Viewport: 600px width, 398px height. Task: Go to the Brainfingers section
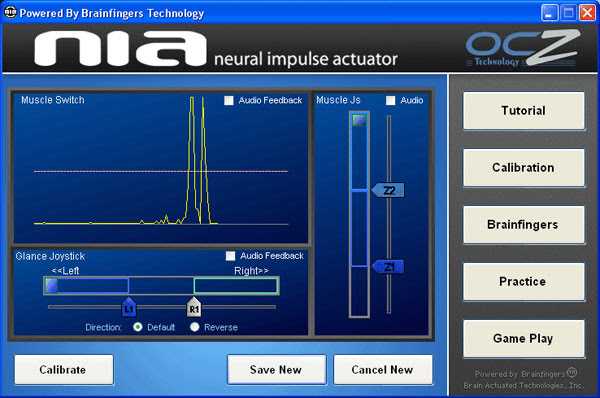coord(523,225)
